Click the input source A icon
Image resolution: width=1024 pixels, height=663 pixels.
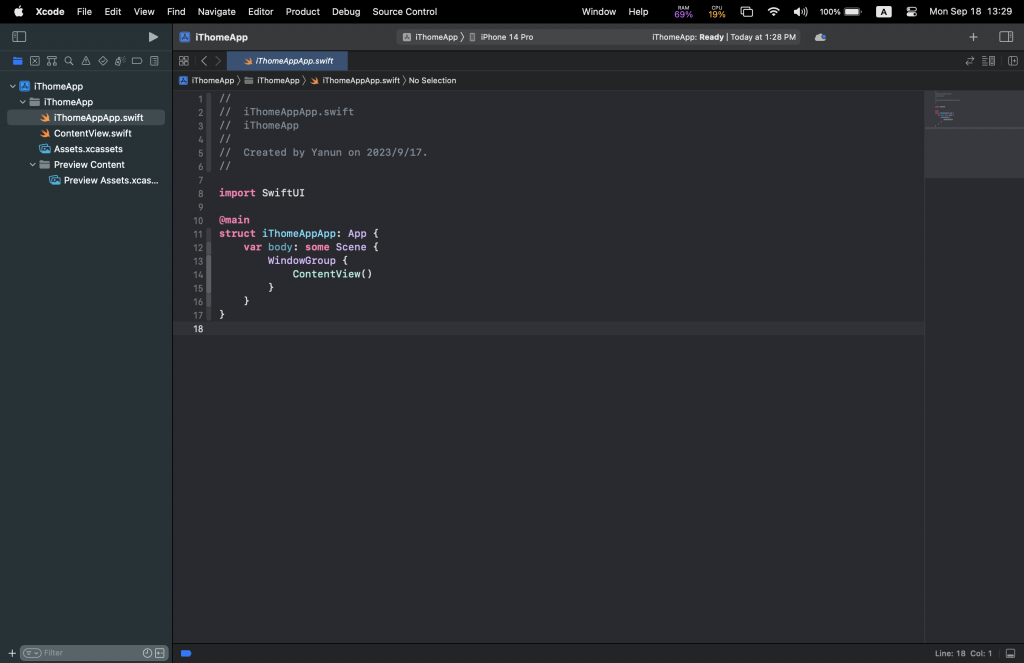pyautogui.click(x=884, y=12)
